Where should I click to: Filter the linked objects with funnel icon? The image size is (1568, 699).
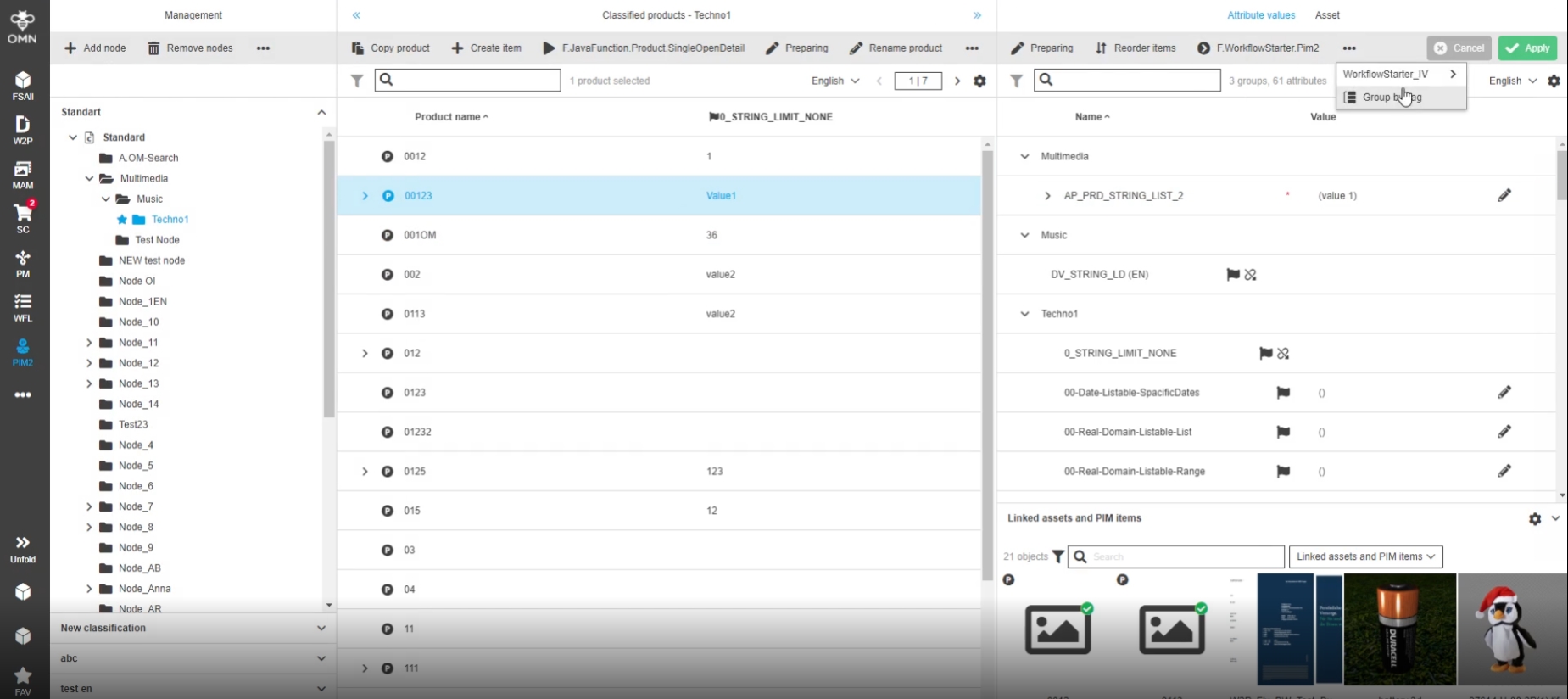(1058, 556)
